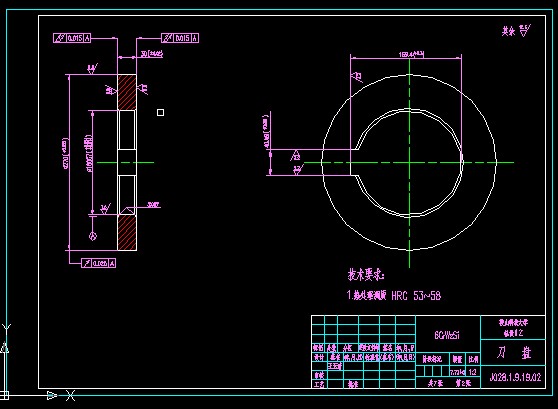Screen dimensions: 558x409
Task: Select the designer name cell 王五才
Action: [x=335, y=366]
